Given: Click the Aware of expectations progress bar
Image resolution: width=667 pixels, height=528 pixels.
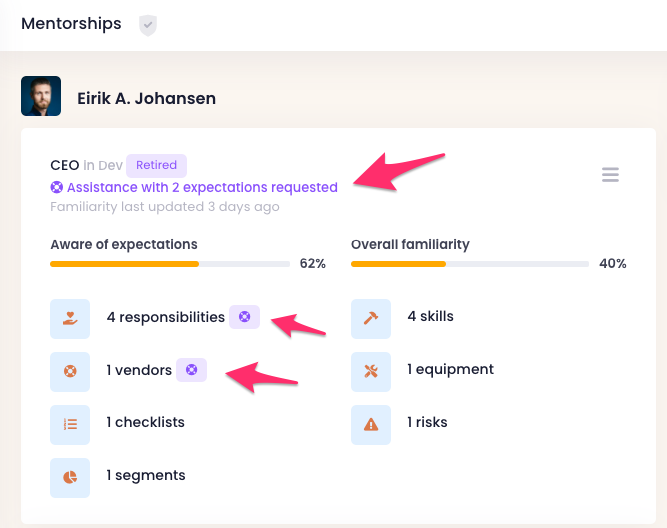Looking at the screenshot, I should [168, 264].
